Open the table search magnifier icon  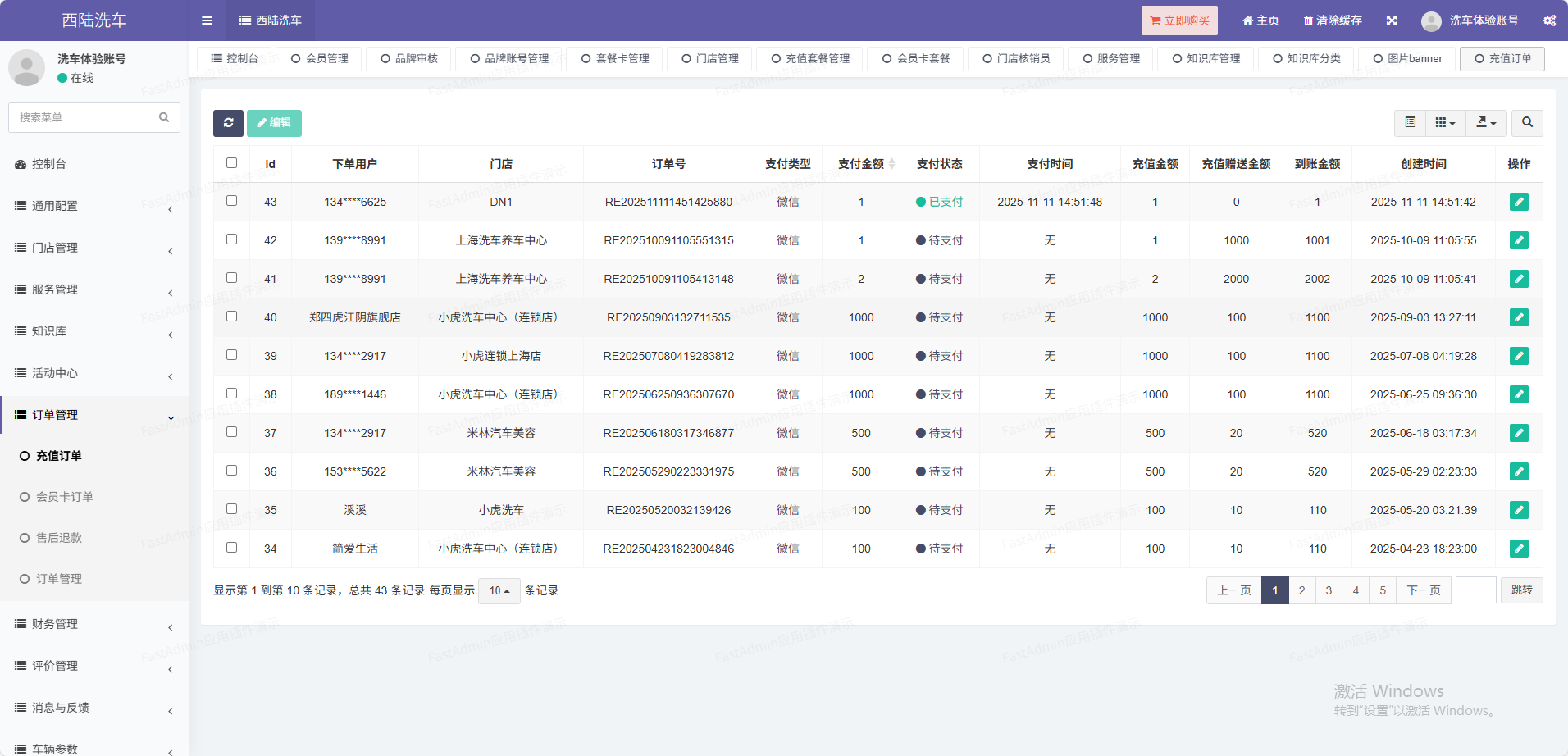click(1527, 123)
